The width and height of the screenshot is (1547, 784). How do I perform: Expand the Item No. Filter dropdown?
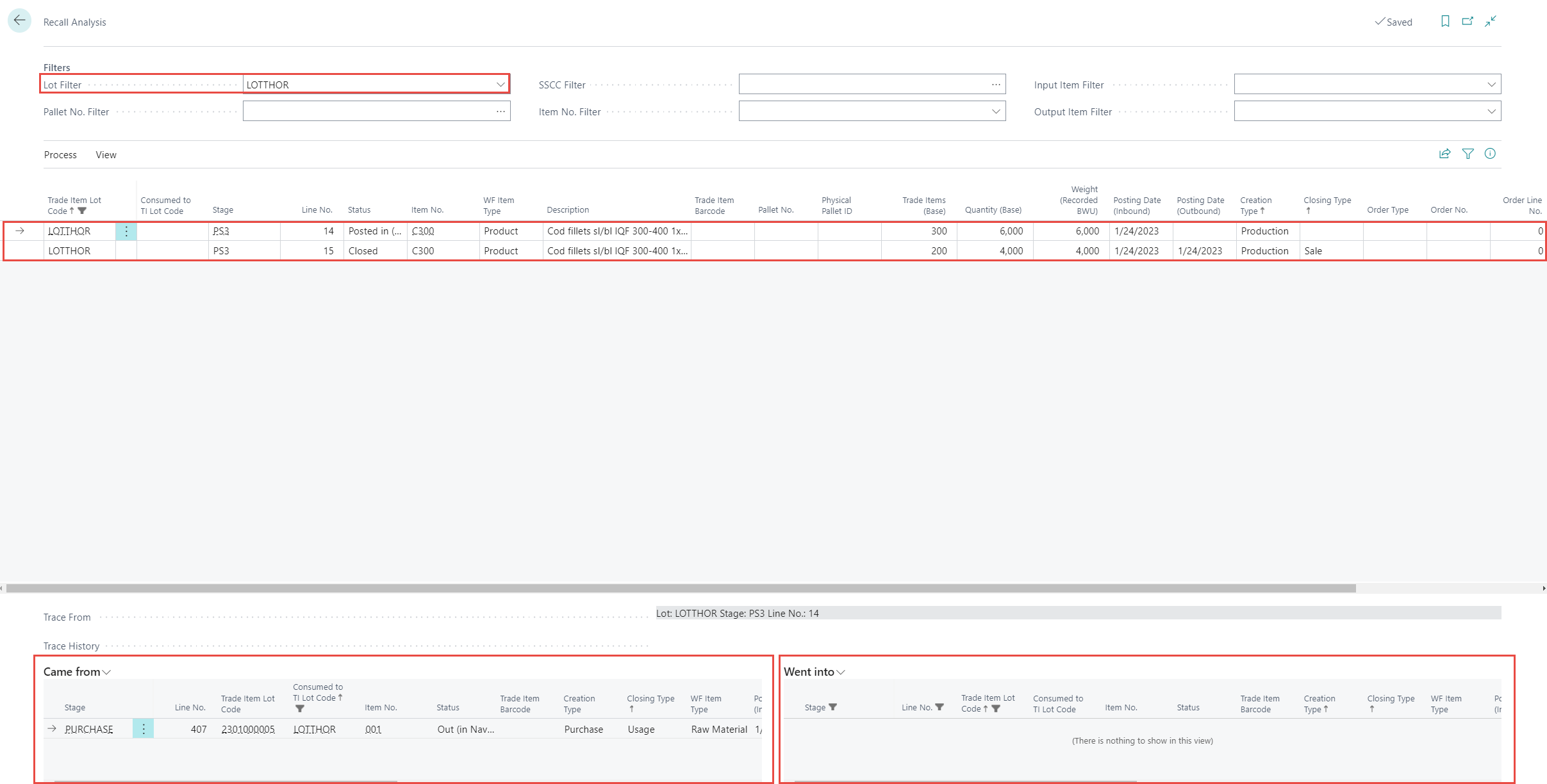996,111
